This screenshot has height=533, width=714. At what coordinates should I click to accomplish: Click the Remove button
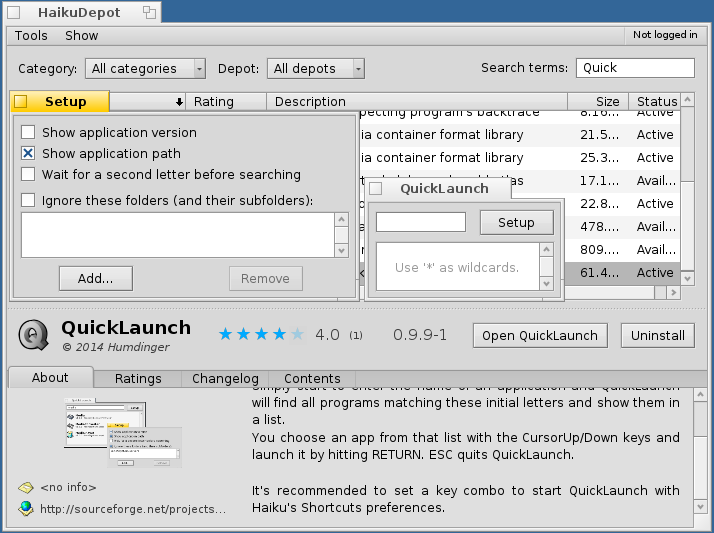tap(265, 278)
